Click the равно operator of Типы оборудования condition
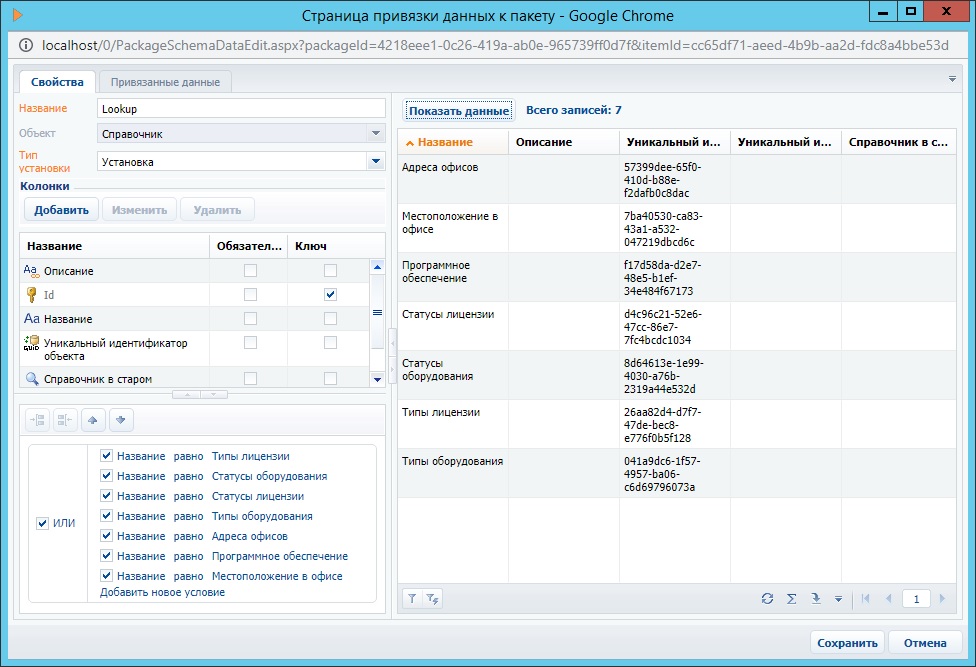This screenshot has height=667, width=976. click(189, 516)
